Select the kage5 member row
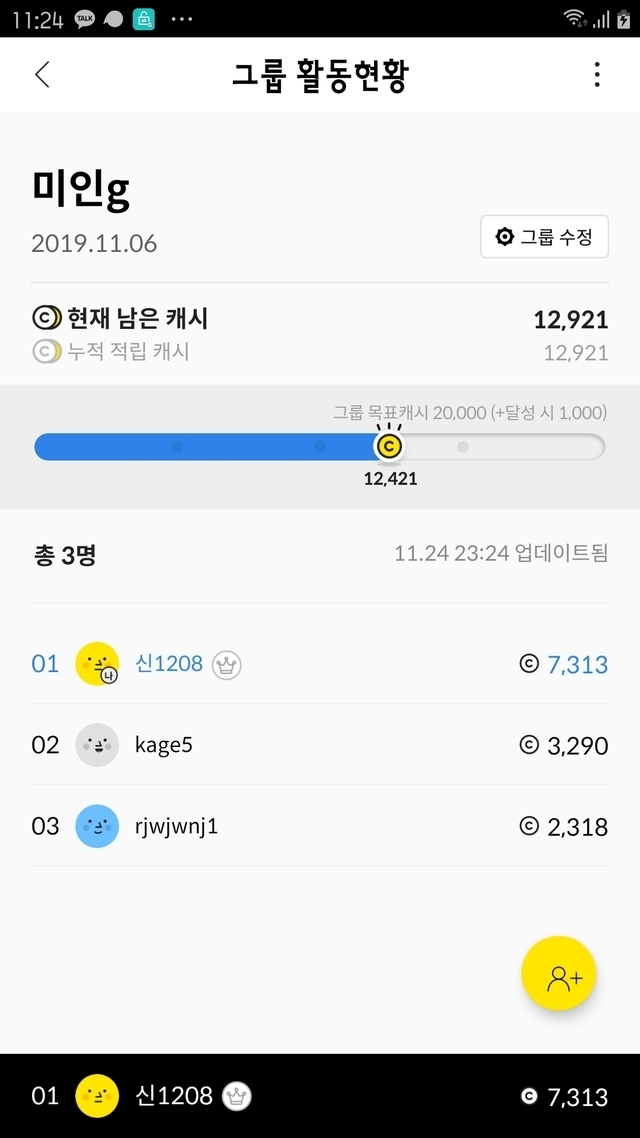This screenshot has height=1138, width=640. tap(320, 745)
